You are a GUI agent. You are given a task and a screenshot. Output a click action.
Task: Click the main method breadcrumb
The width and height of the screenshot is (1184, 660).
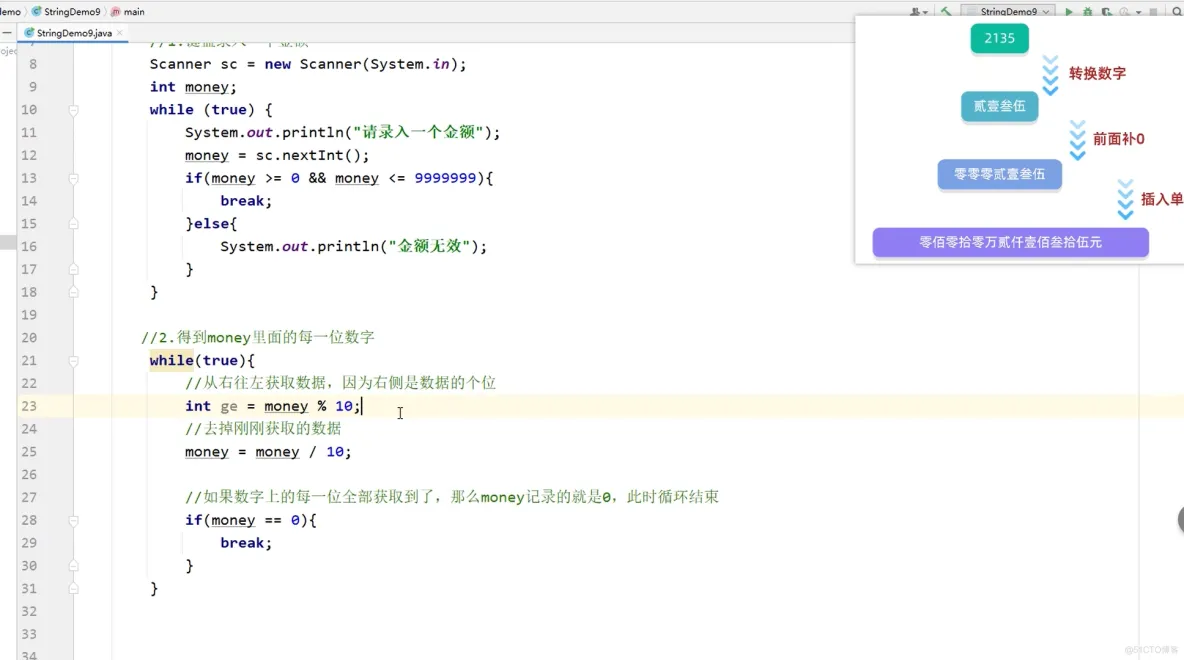click(134, 11)
